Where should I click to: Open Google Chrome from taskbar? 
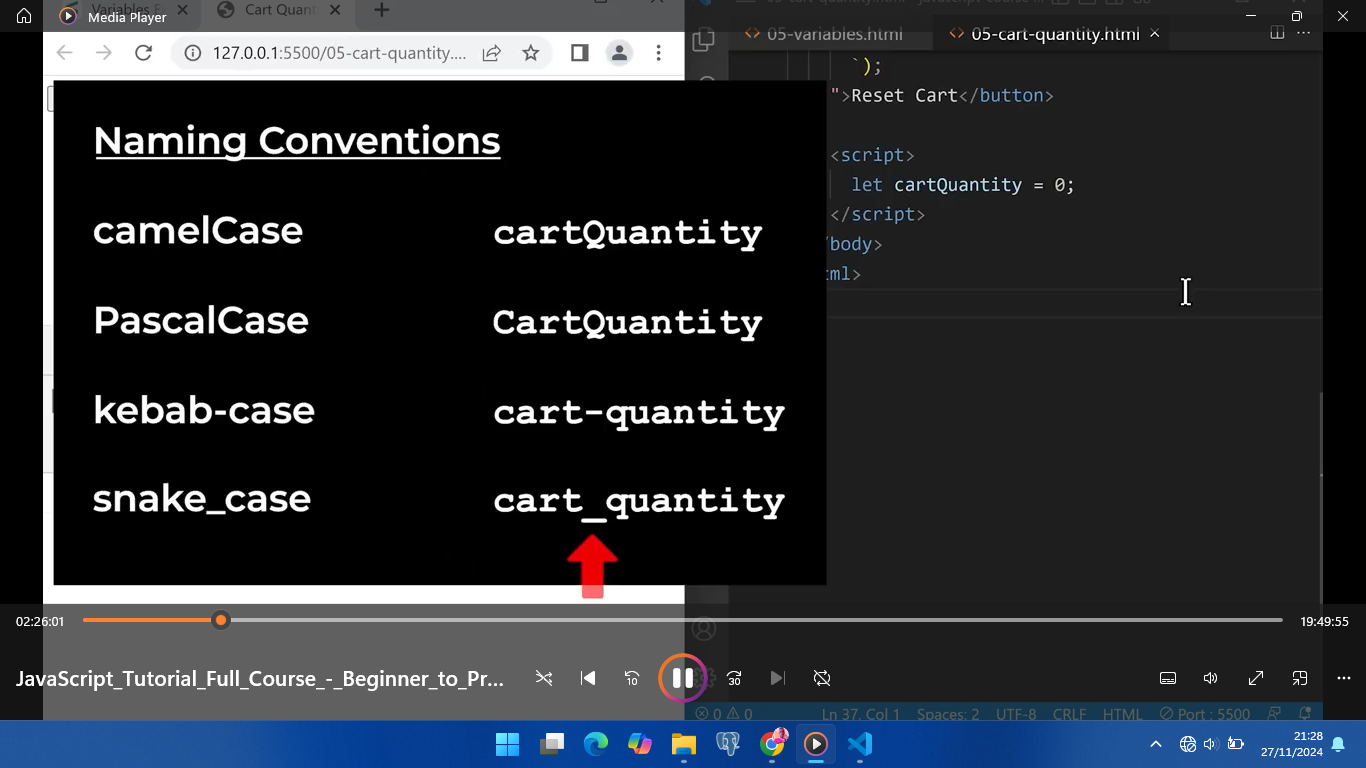coord(772,744)
